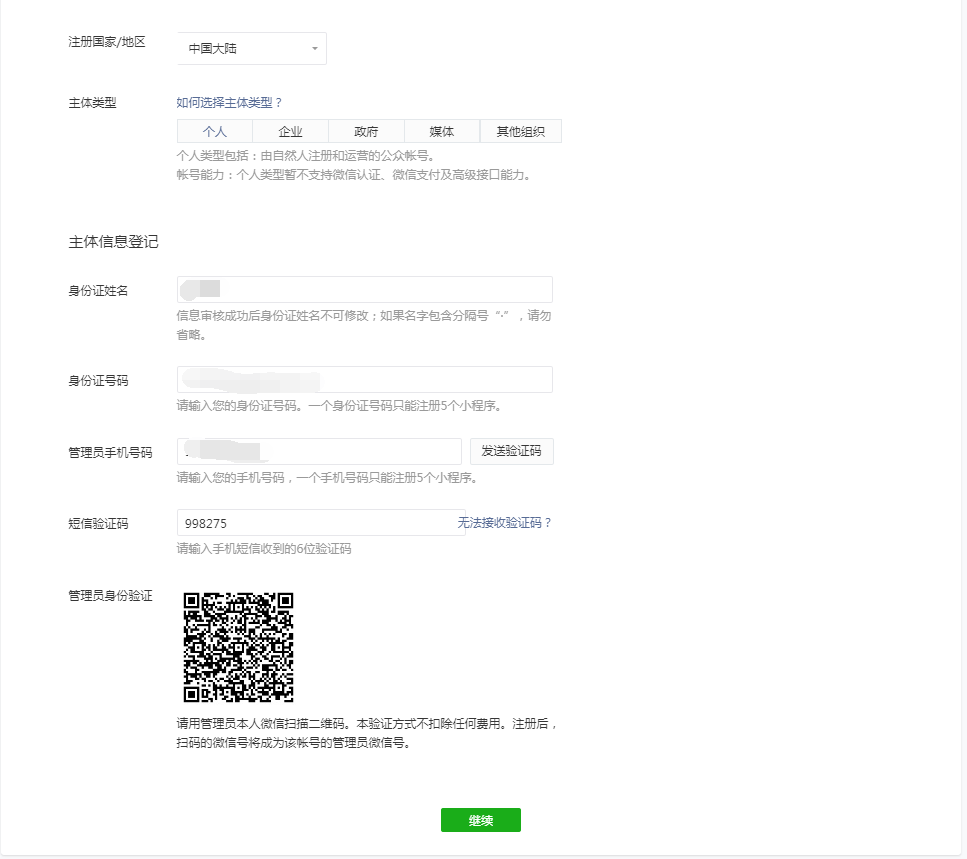This screenshot has width=967, height=859.
Task: Click the 短信验证码 label
Action: [x=98, y=524]
